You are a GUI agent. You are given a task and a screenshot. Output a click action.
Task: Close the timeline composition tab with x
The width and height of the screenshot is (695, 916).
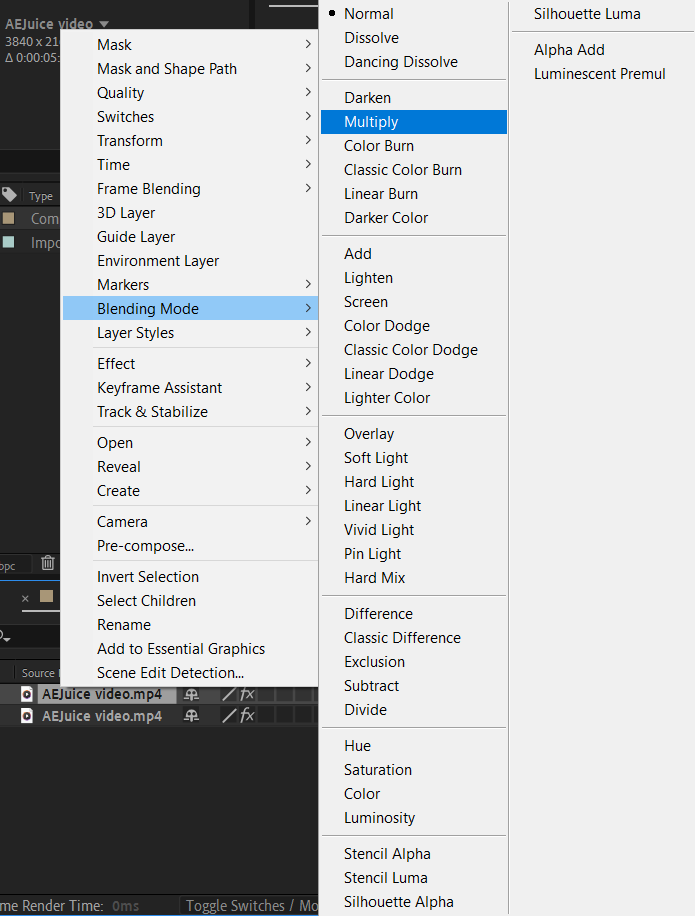coord(25,598)
